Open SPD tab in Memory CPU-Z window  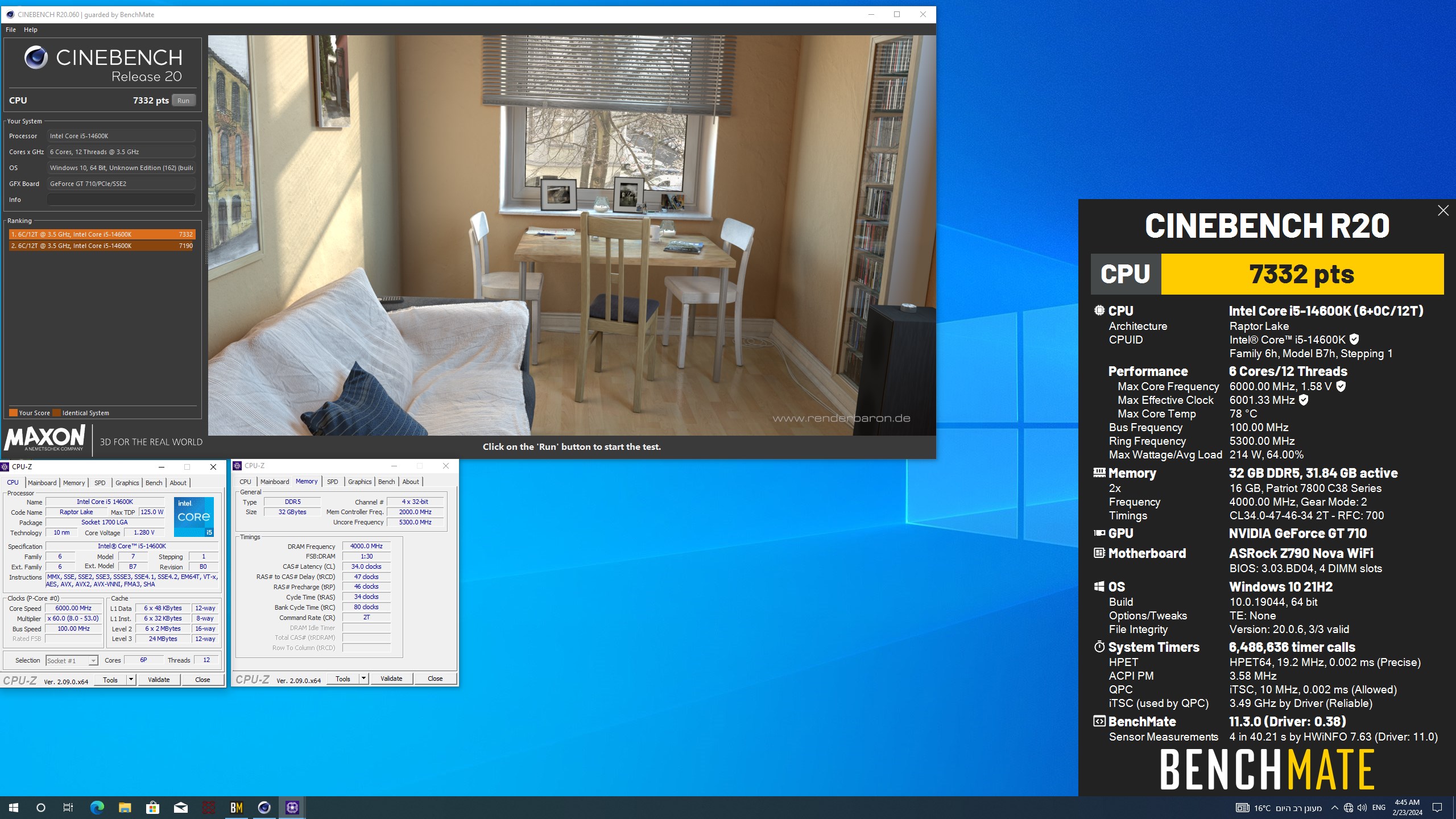[x=333, y=482]
